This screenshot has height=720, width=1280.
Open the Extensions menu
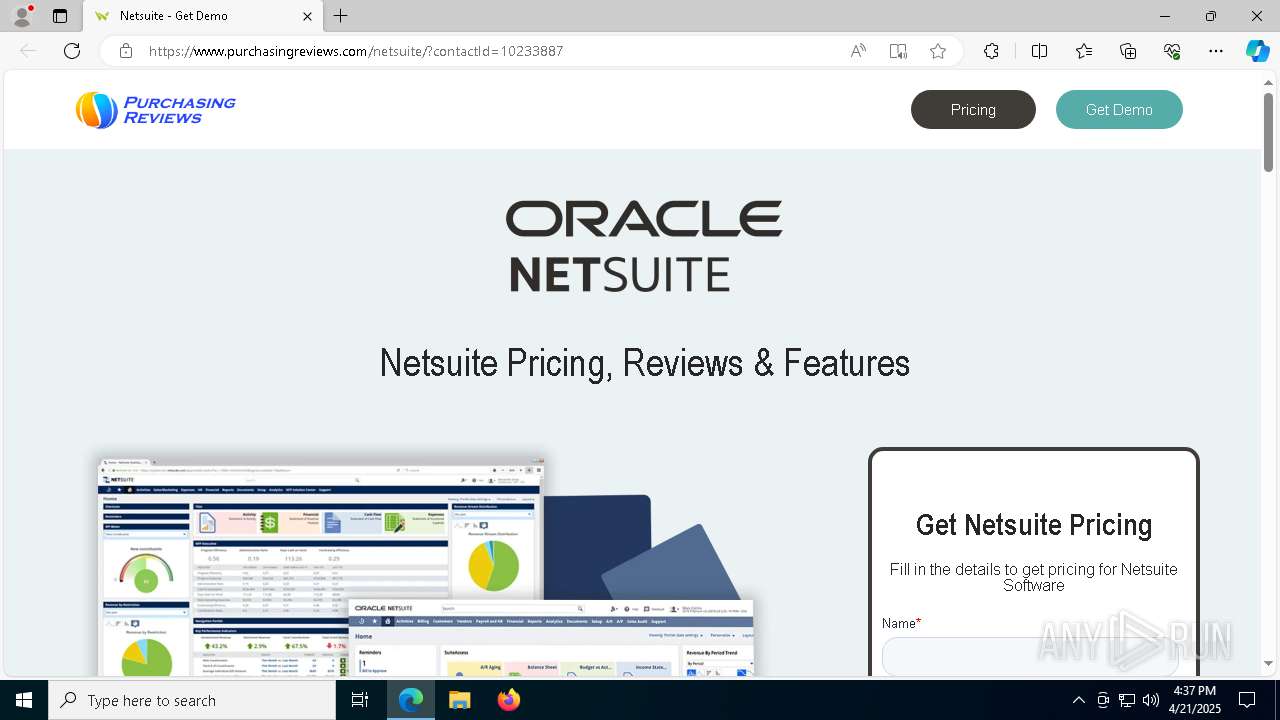click(991, 51)
